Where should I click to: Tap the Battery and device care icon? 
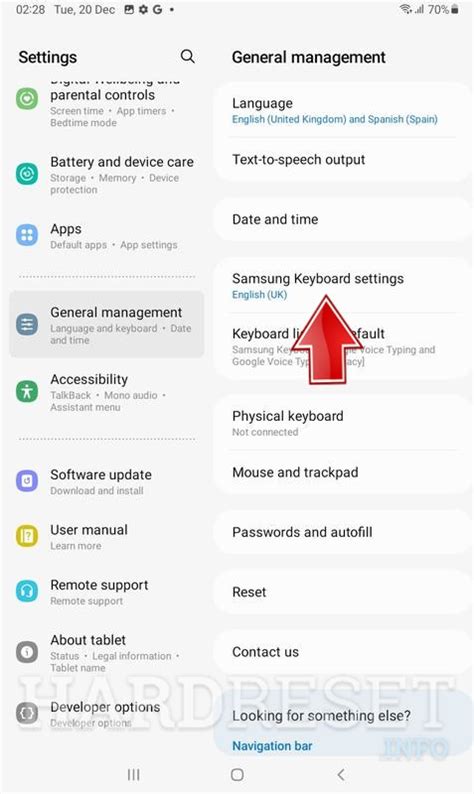click(27, 174)
